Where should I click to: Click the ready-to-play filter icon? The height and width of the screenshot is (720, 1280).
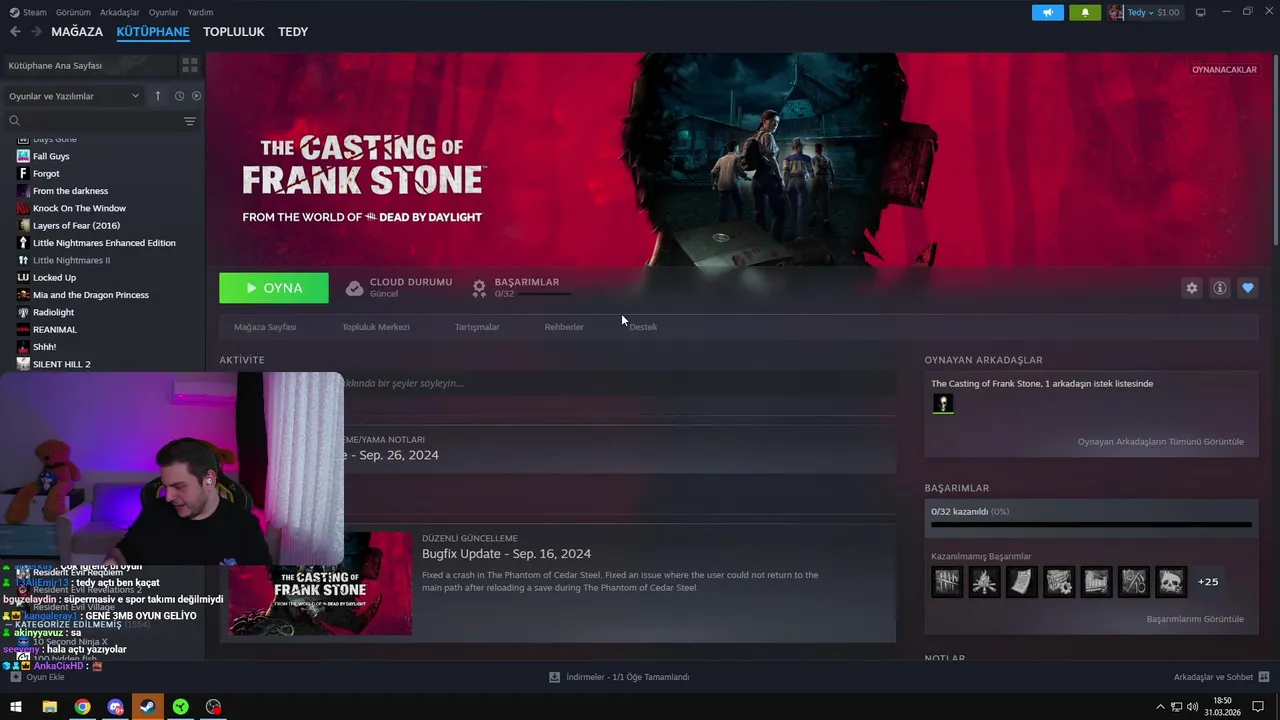click(x=196, y=96)
